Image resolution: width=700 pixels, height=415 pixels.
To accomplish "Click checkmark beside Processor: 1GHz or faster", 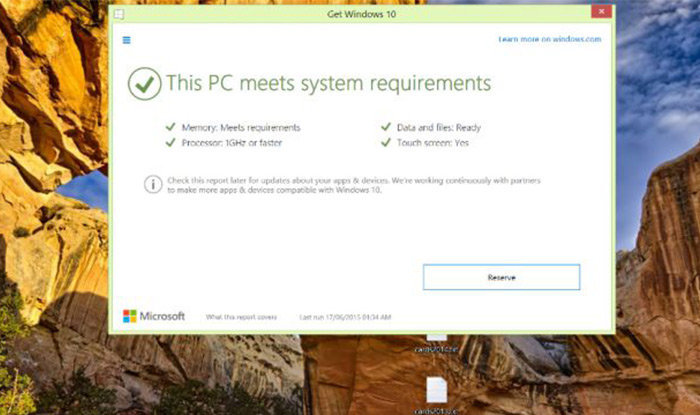I will point(170,142).
